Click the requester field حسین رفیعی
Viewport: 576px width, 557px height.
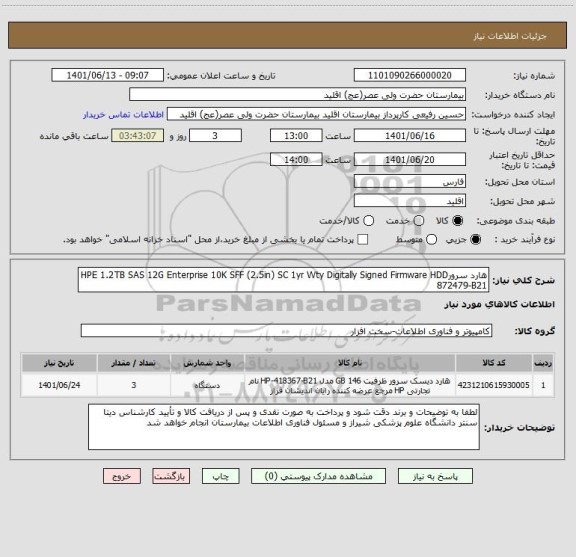tap(316, 114)
